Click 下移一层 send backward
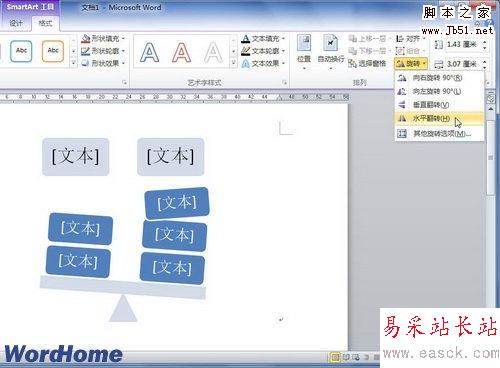The height and width of the screenshot is (368, 500). pyautogui.click(x=369, y=51)
